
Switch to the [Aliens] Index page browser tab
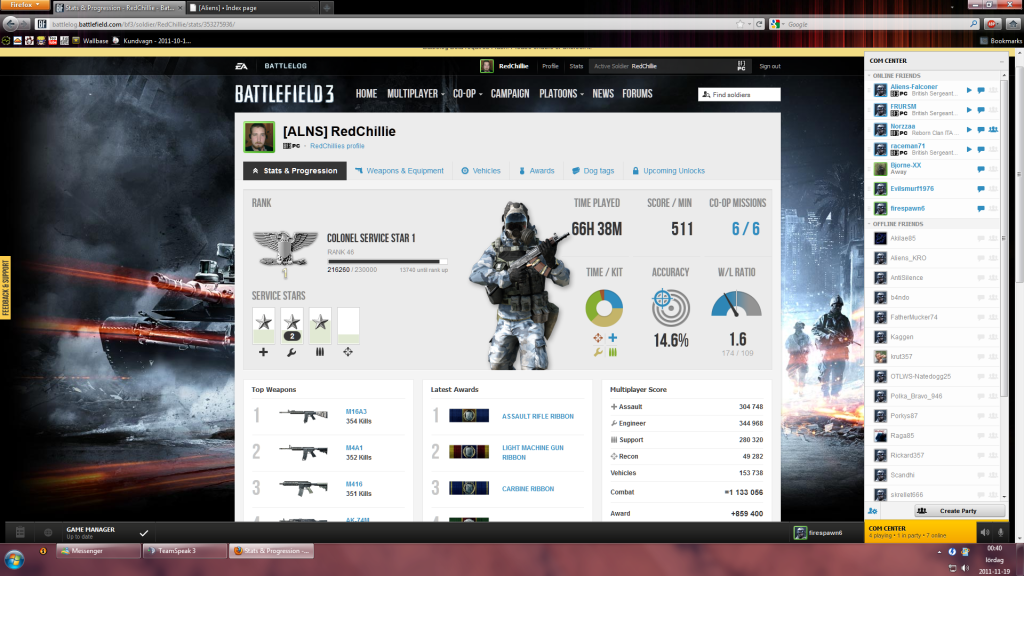point(252,8)
